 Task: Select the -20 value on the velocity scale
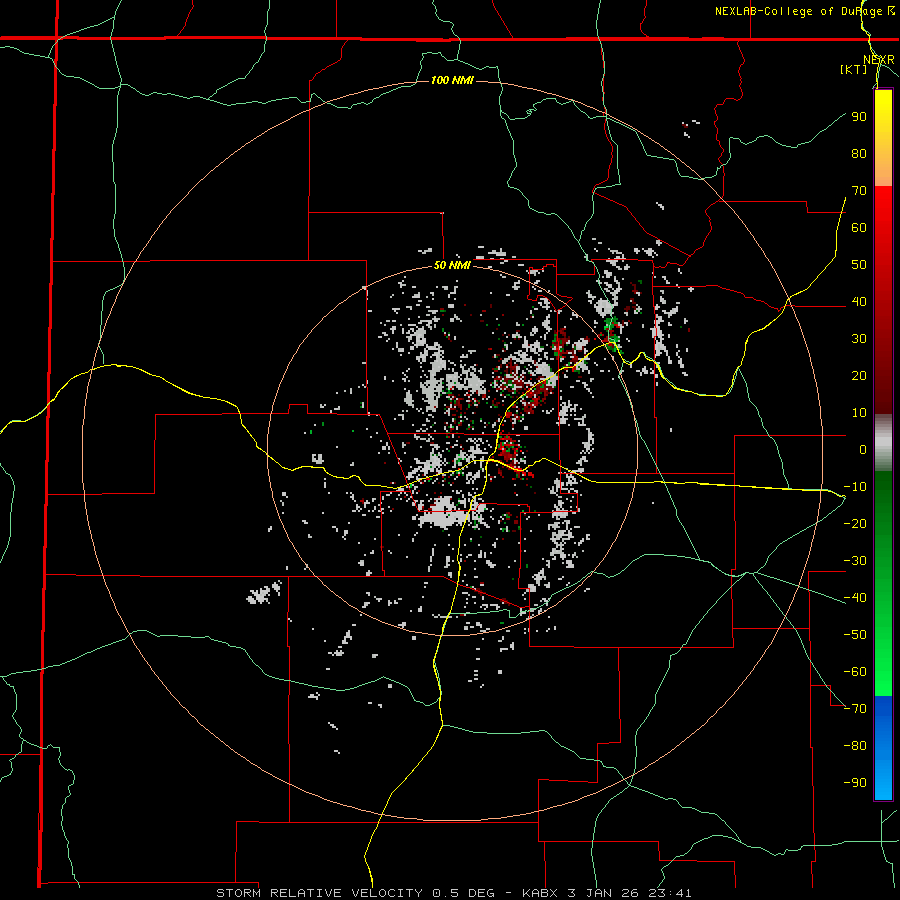pos(855,523)
